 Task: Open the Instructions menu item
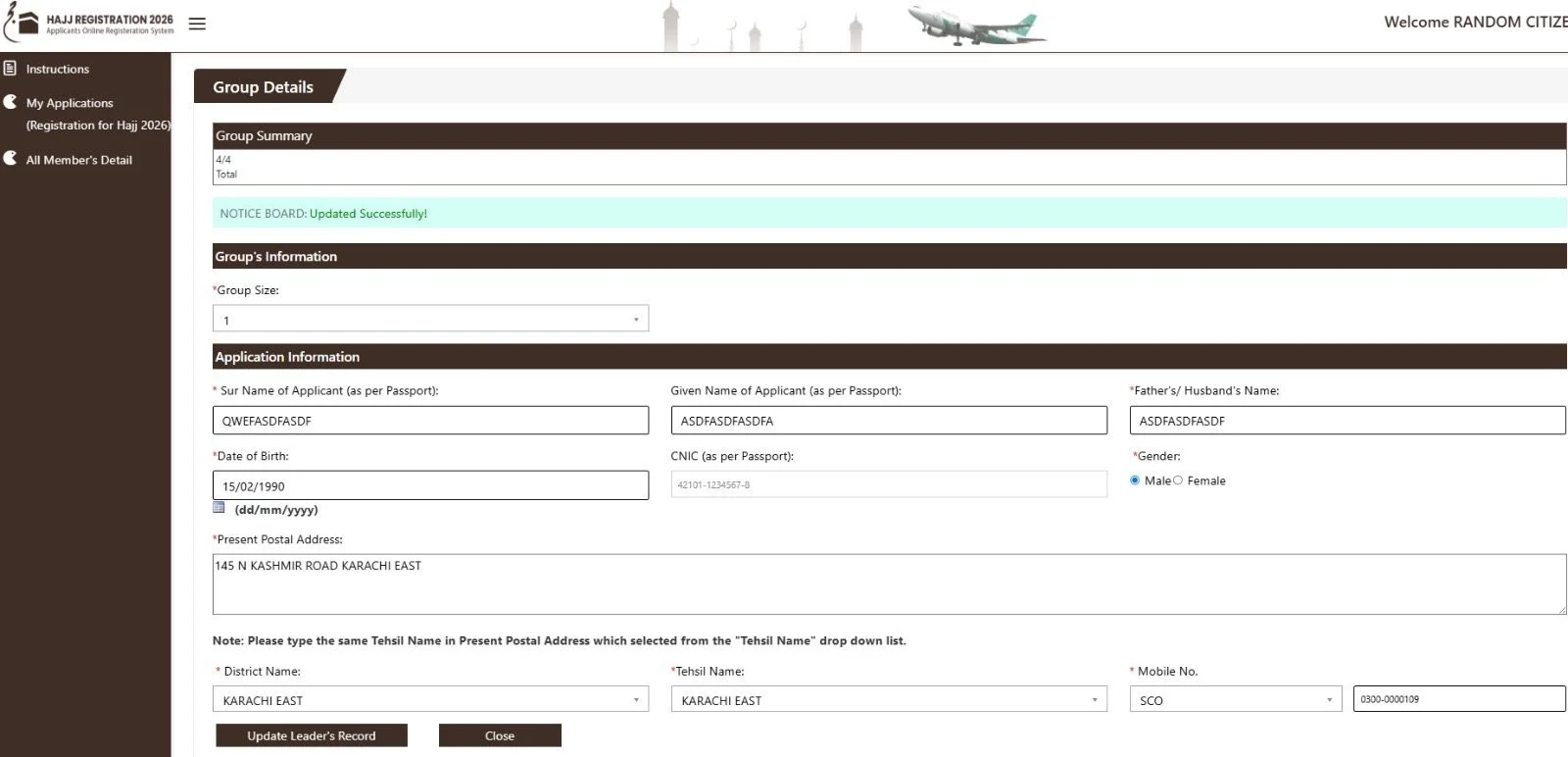(x=57, y=69)
